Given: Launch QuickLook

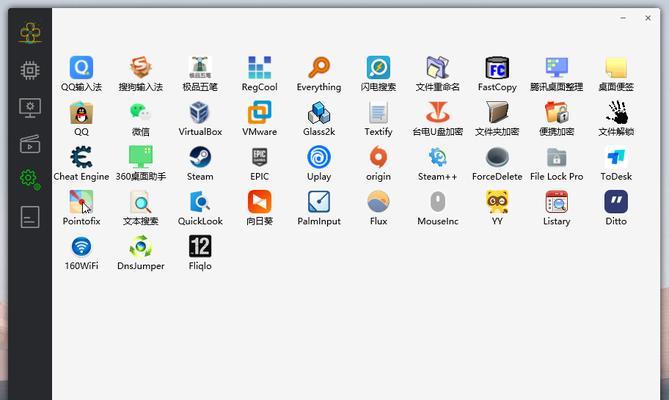Looking at the screenshot, I should click(200, 202).
